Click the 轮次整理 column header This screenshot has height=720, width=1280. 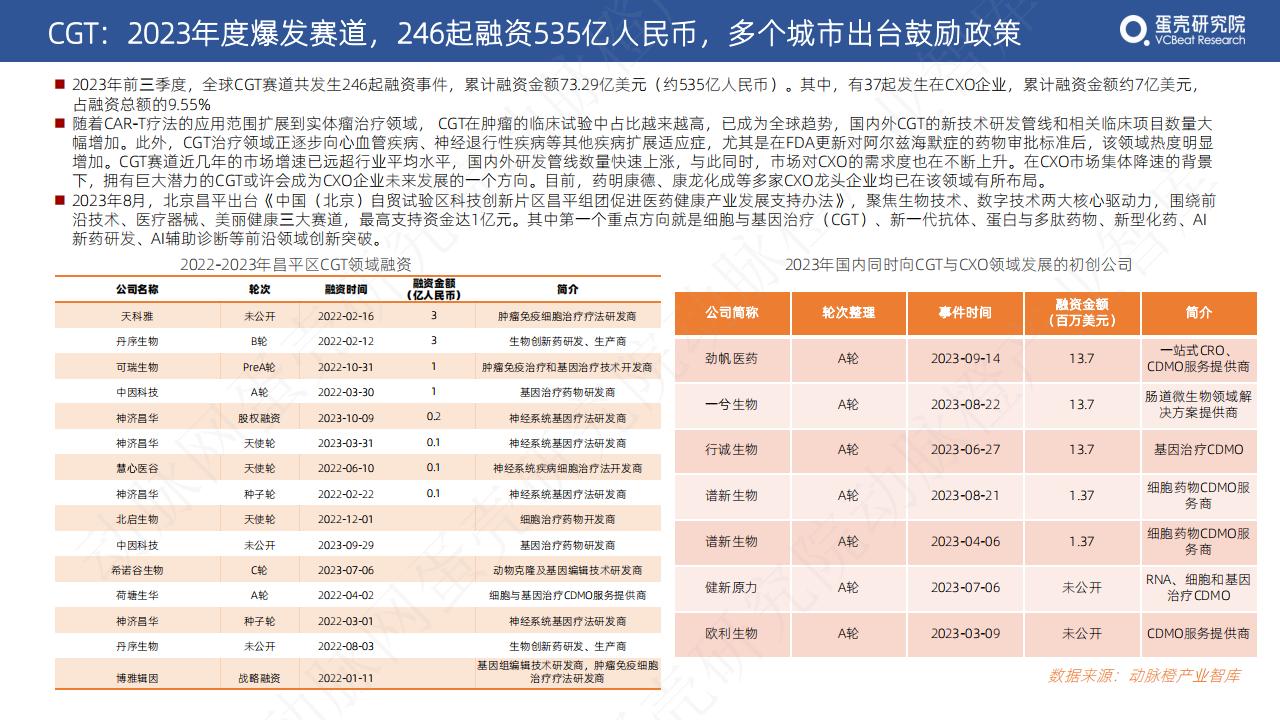848,313
